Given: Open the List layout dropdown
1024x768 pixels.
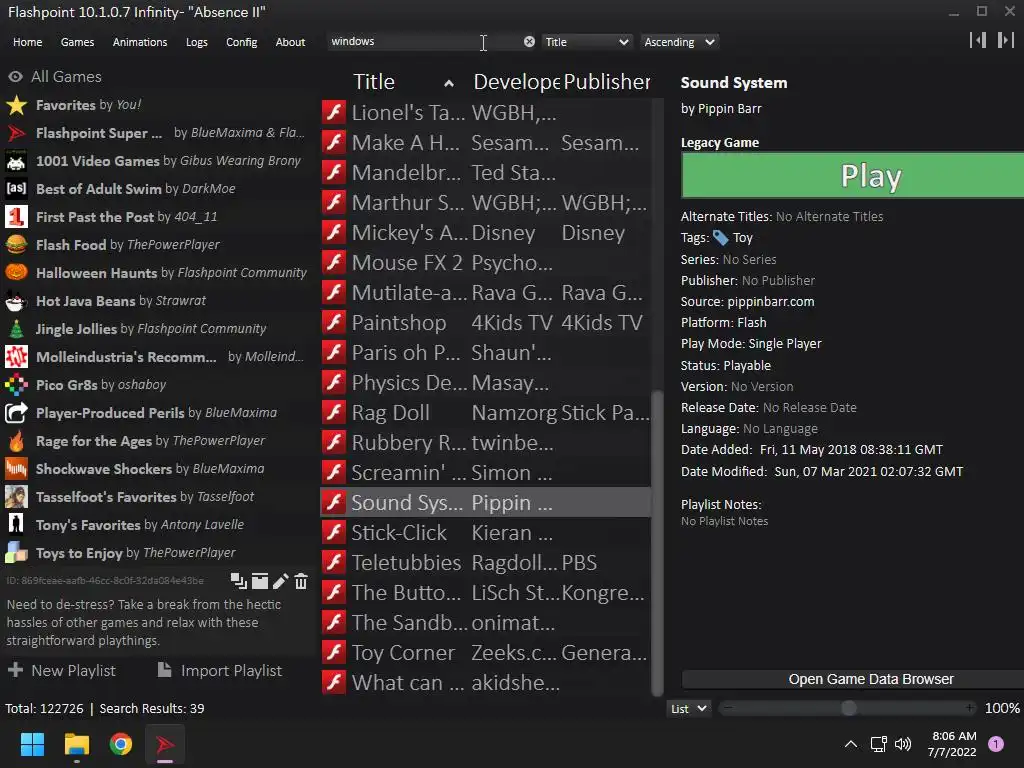Looking at the screenshot, I should pos(688,709).
